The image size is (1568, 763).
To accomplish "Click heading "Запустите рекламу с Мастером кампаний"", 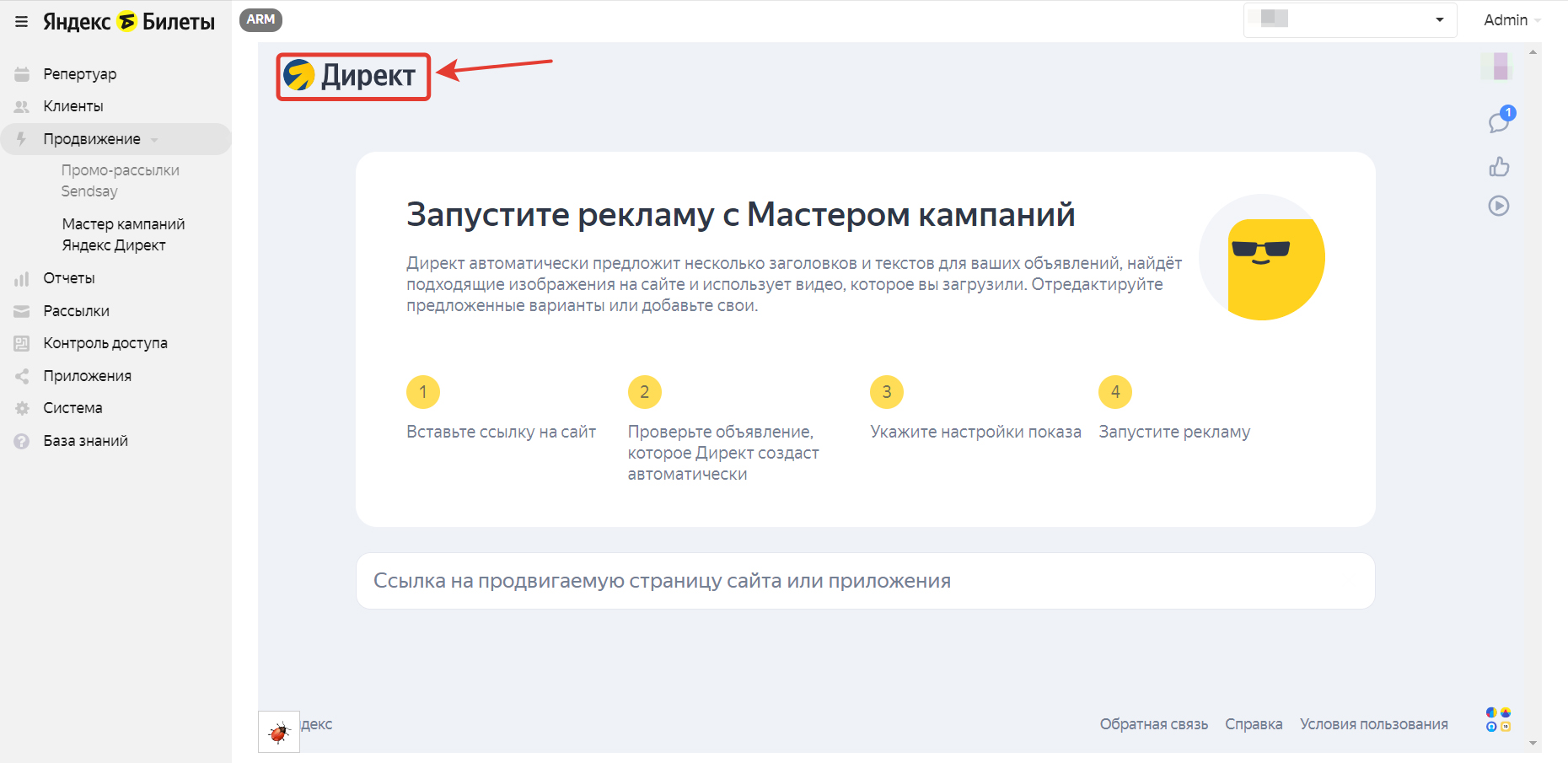I will pyautogui.click(x=741, y=215).
